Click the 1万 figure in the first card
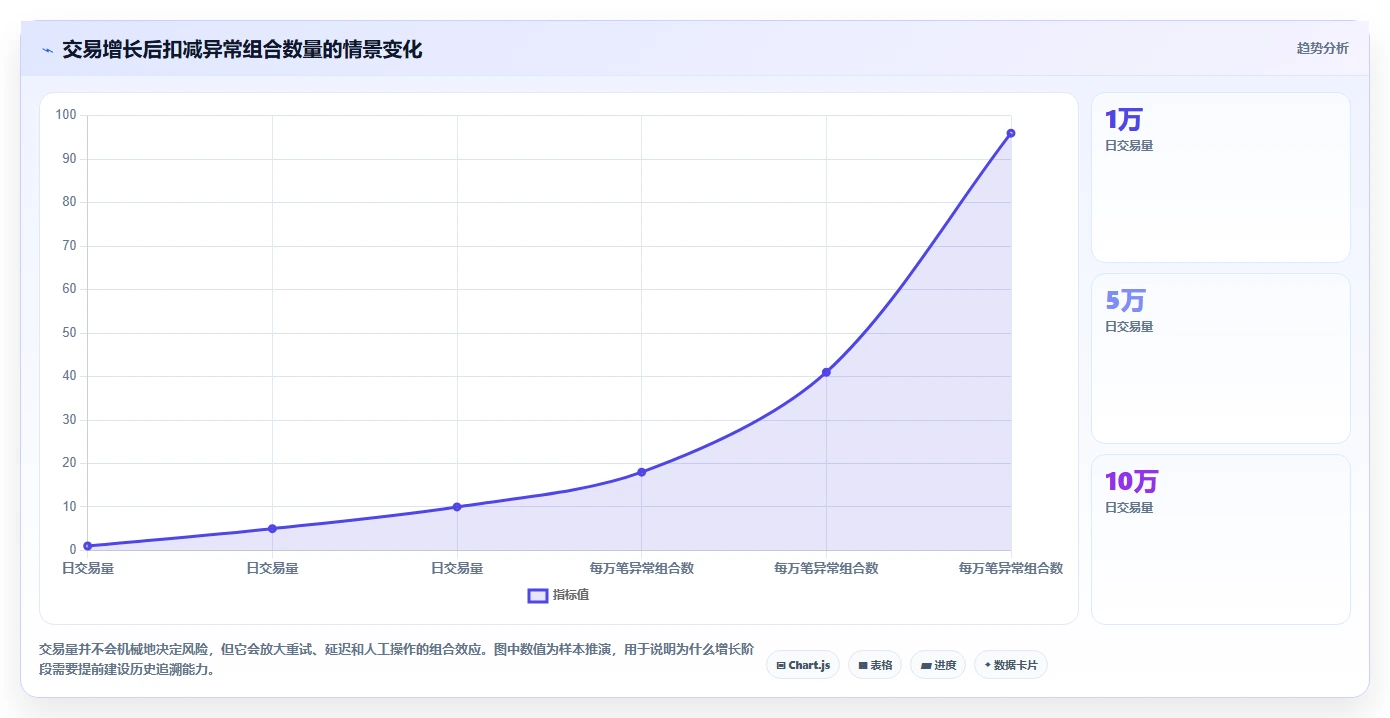Viewport: 1390px width, 718px height. [1123, 120]
